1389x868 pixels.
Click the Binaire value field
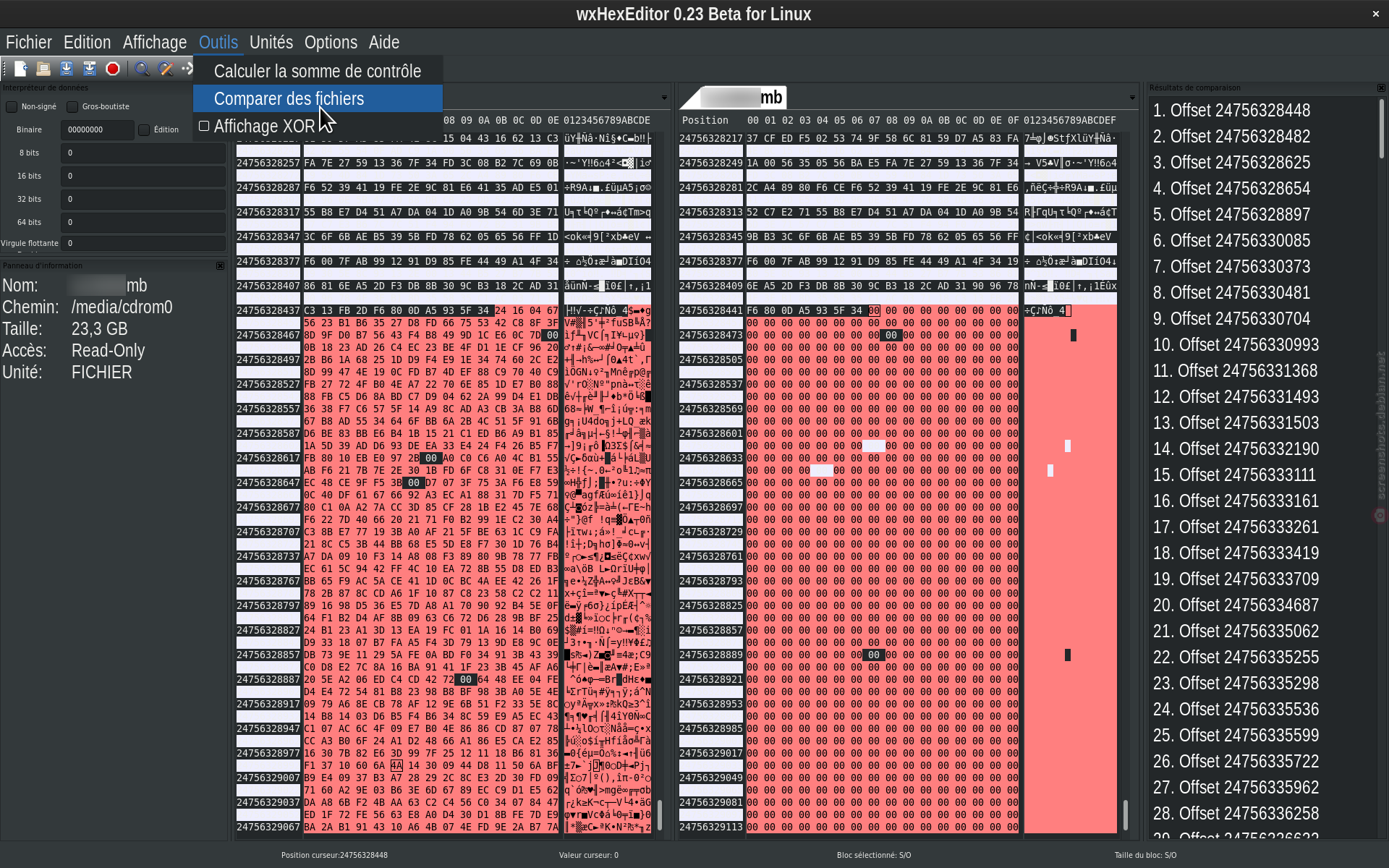[98, 130]
